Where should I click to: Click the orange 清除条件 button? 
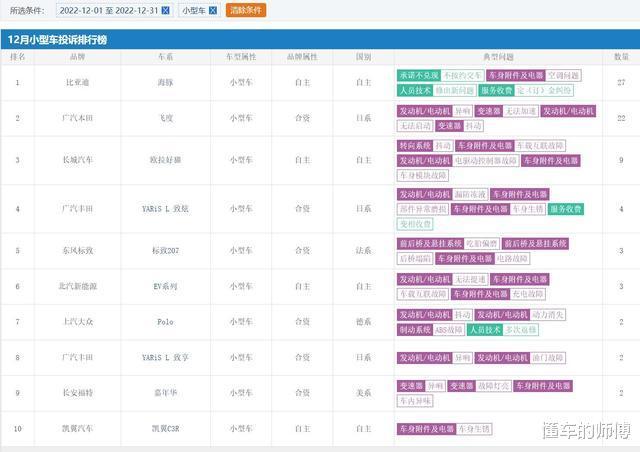pos(246,10)
